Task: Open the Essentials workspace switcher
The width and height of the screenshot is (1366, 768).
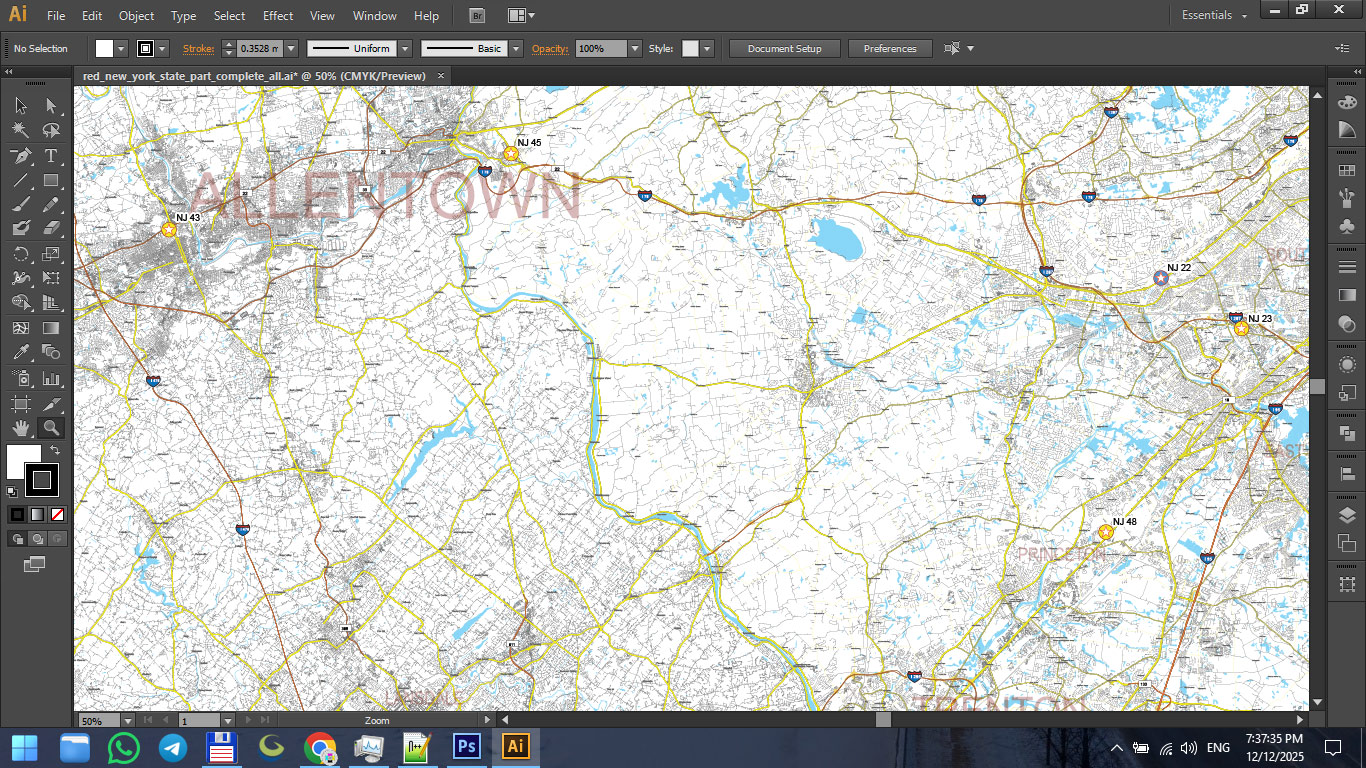Action: click(x=1214, y=16)
